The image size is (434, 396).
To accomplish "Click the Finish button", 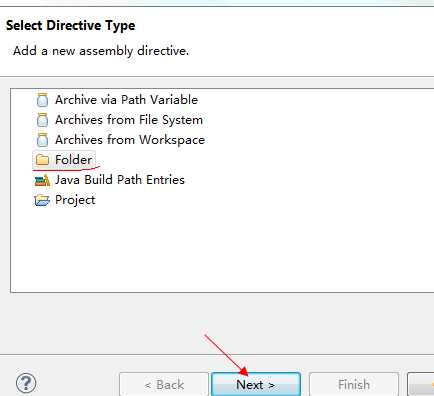I will (x=354, y=384).
